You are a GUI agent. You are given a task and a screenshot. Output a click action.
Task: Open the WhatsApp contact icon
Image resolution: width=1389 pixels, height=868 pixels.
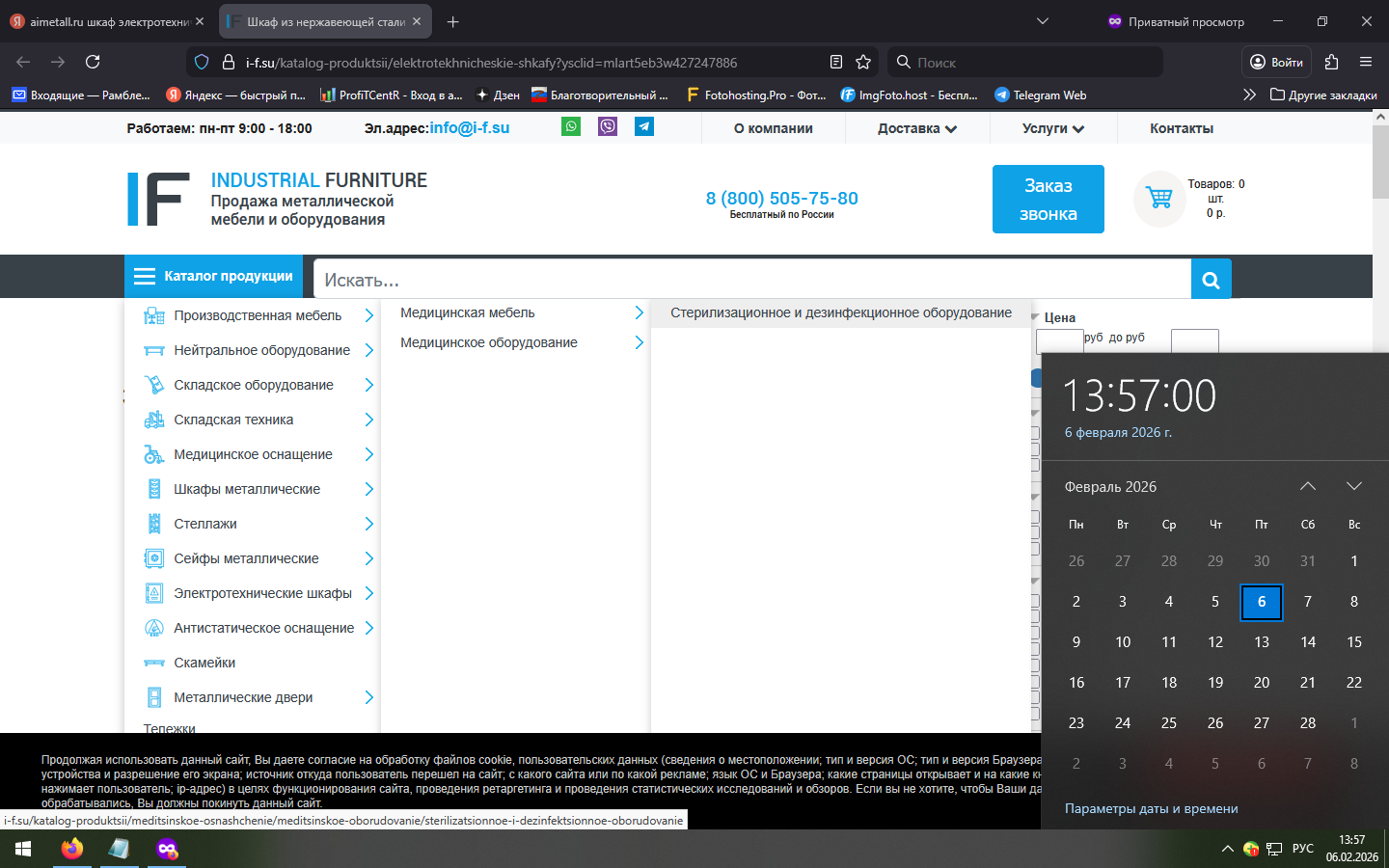point(571,126)
